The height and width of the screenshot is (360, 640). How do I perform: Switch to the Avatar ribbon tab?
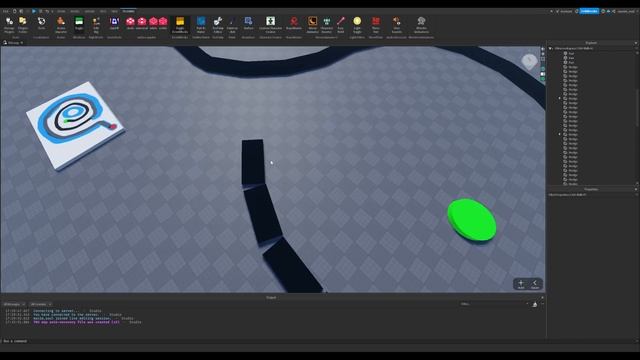click(x=89, y=11)
